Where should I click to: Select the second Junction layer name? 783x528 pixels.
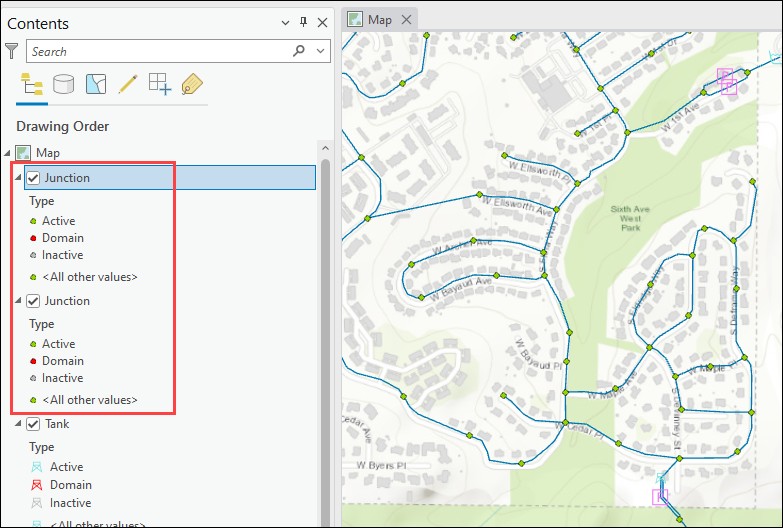(67, 301)
